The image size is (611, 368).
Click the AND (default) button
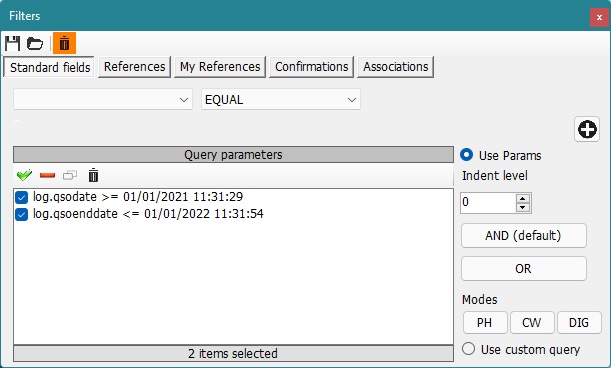click(x=524, y=235)
